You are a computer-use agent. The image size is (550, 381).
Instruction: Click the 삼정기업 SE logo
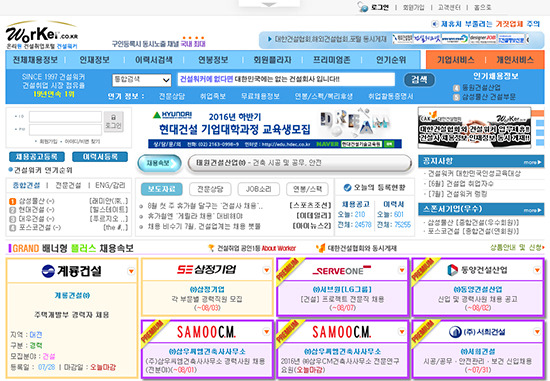click(x=206, y=269)
